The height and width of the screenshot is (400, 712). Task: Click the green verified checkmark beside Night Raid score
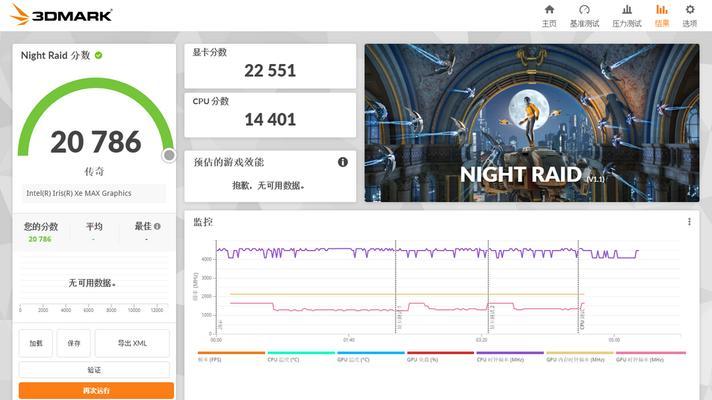pyautogui.click(x=99, y=55)
